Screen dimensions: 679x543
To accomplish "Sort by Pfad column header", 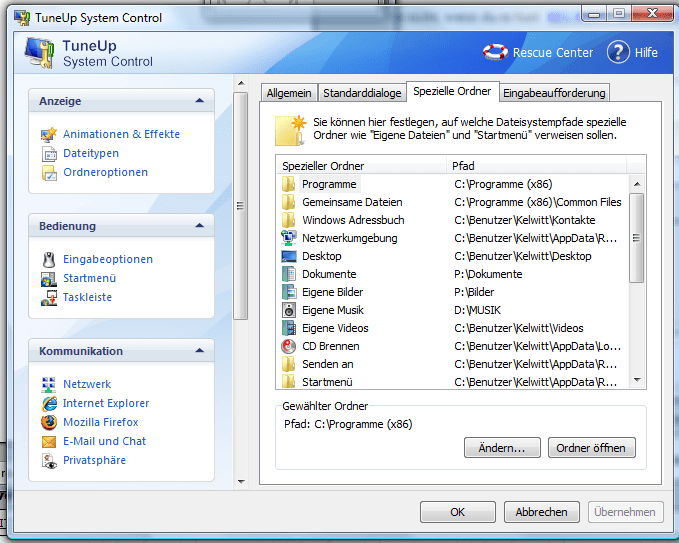I will (x=537, y=166).
